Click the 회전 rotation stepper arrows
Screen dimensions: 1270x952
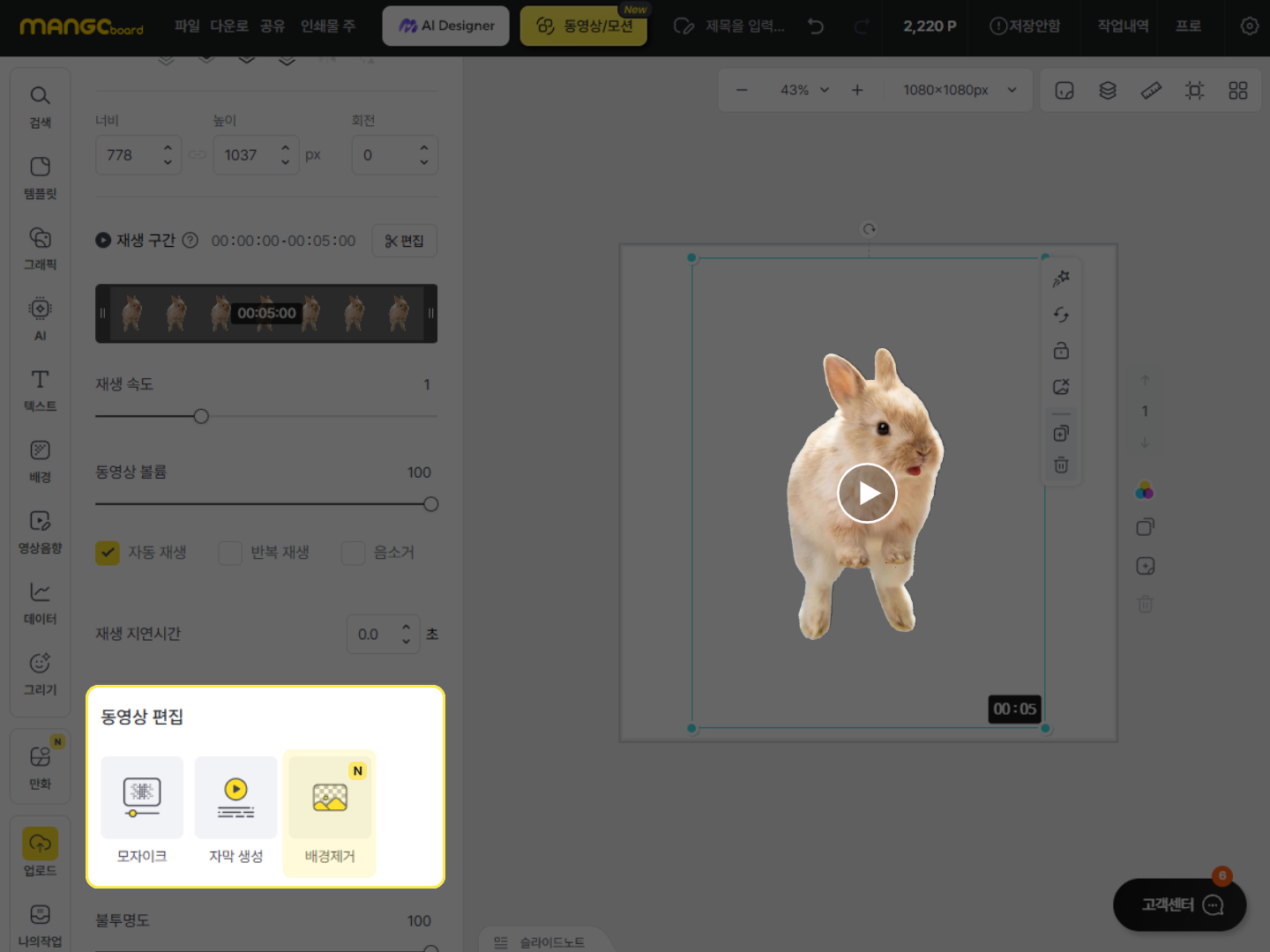point(424,155)
